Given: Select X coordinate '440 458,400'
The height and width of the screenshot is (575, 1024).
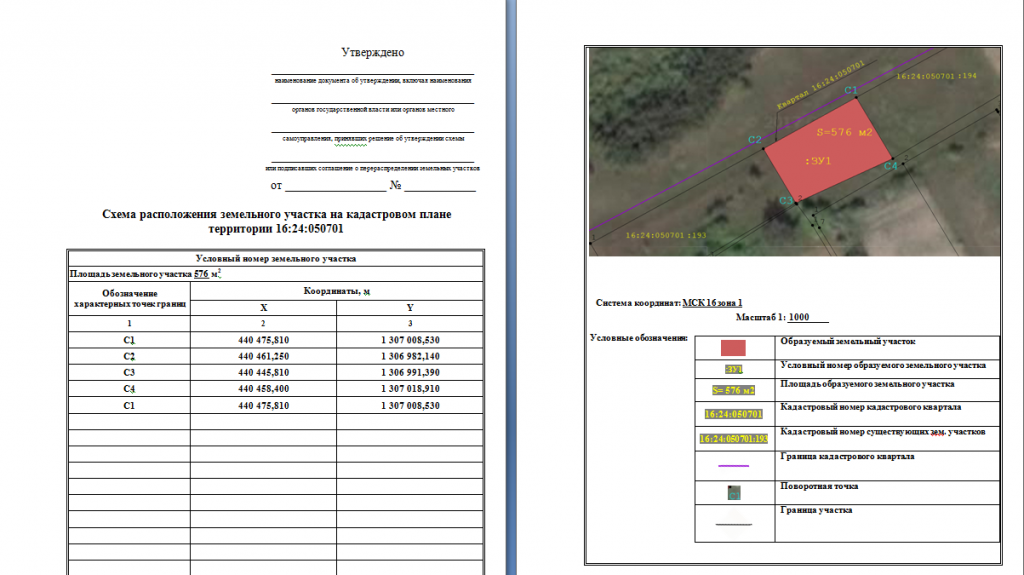Looking at the screenshot, I should click(263, 389).
